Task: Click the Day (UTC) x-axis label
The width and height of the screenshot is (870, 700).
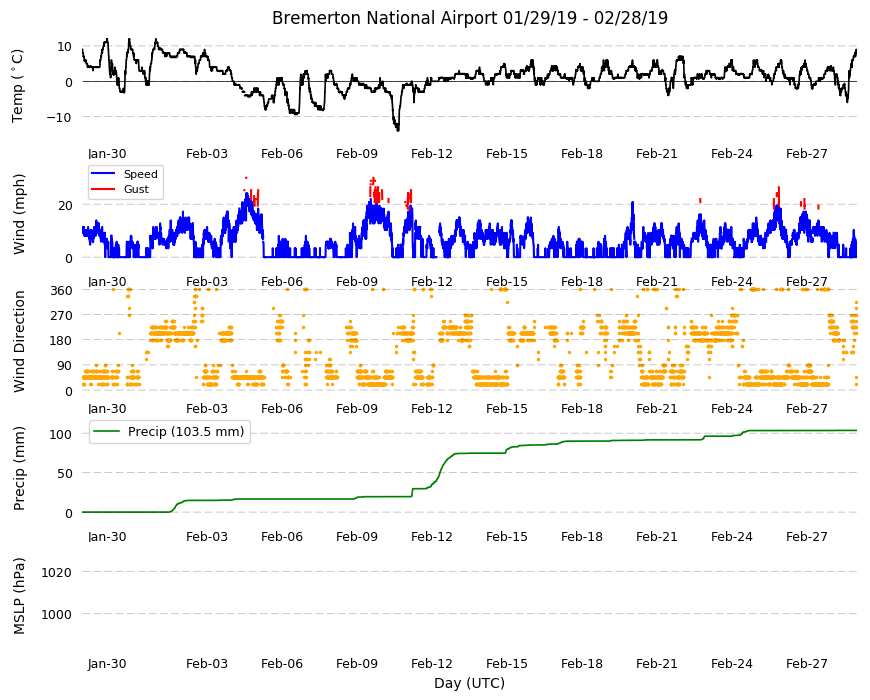Action: tap(469, 683)
